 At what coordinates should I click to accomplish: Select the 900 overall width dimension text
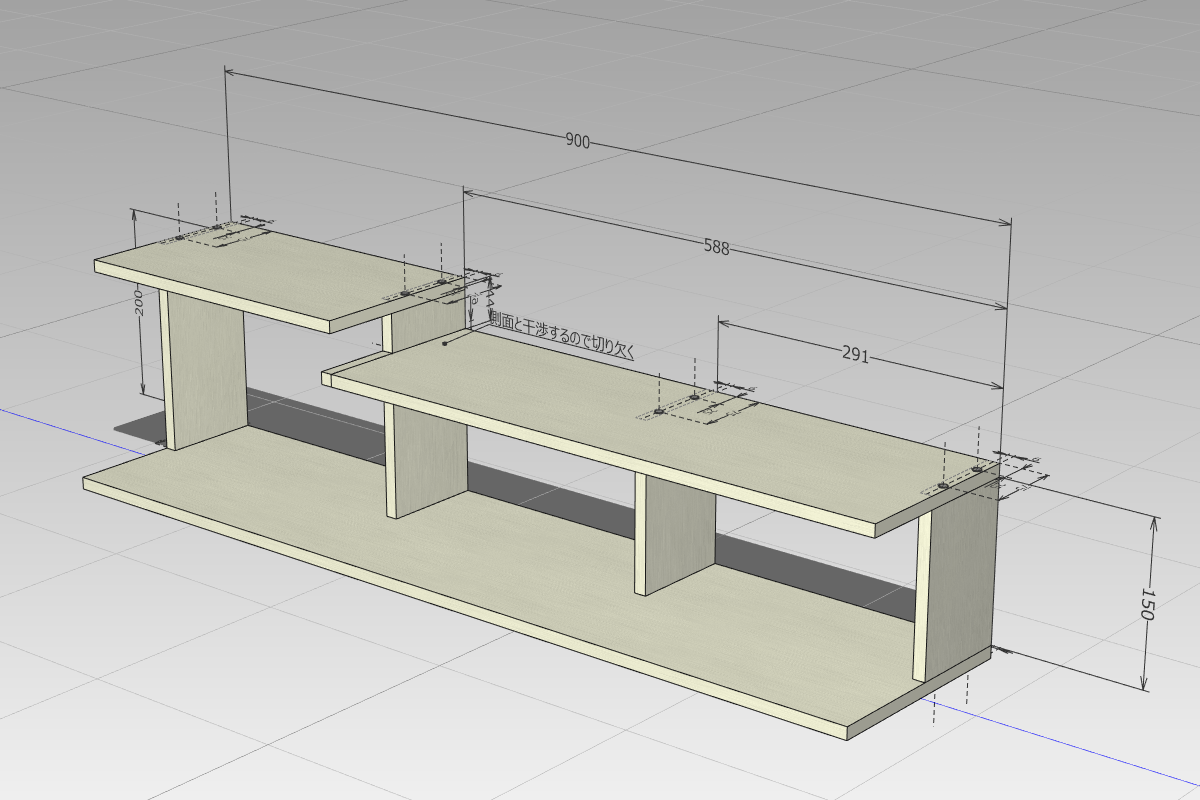point(577,142)
